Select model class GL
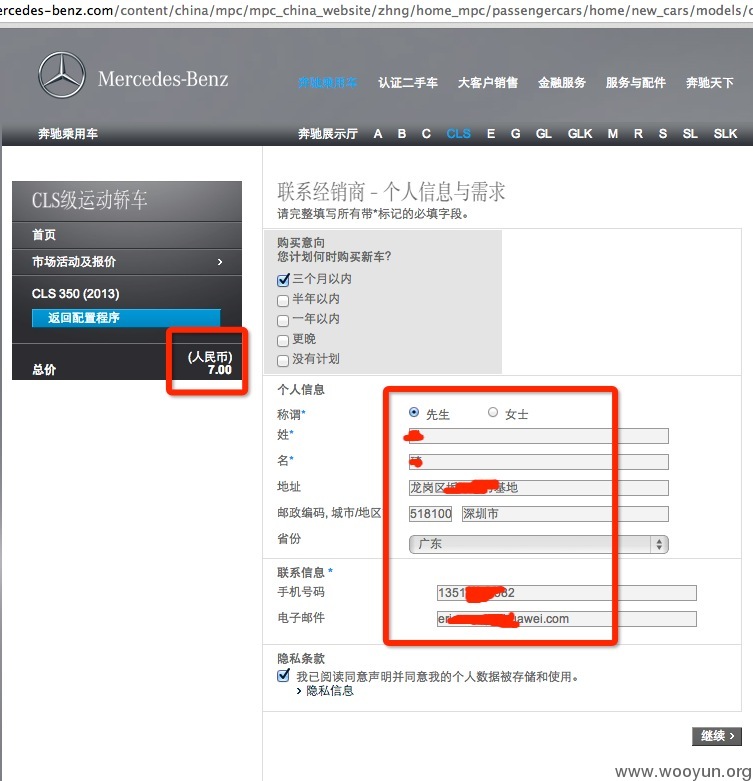 543,133
